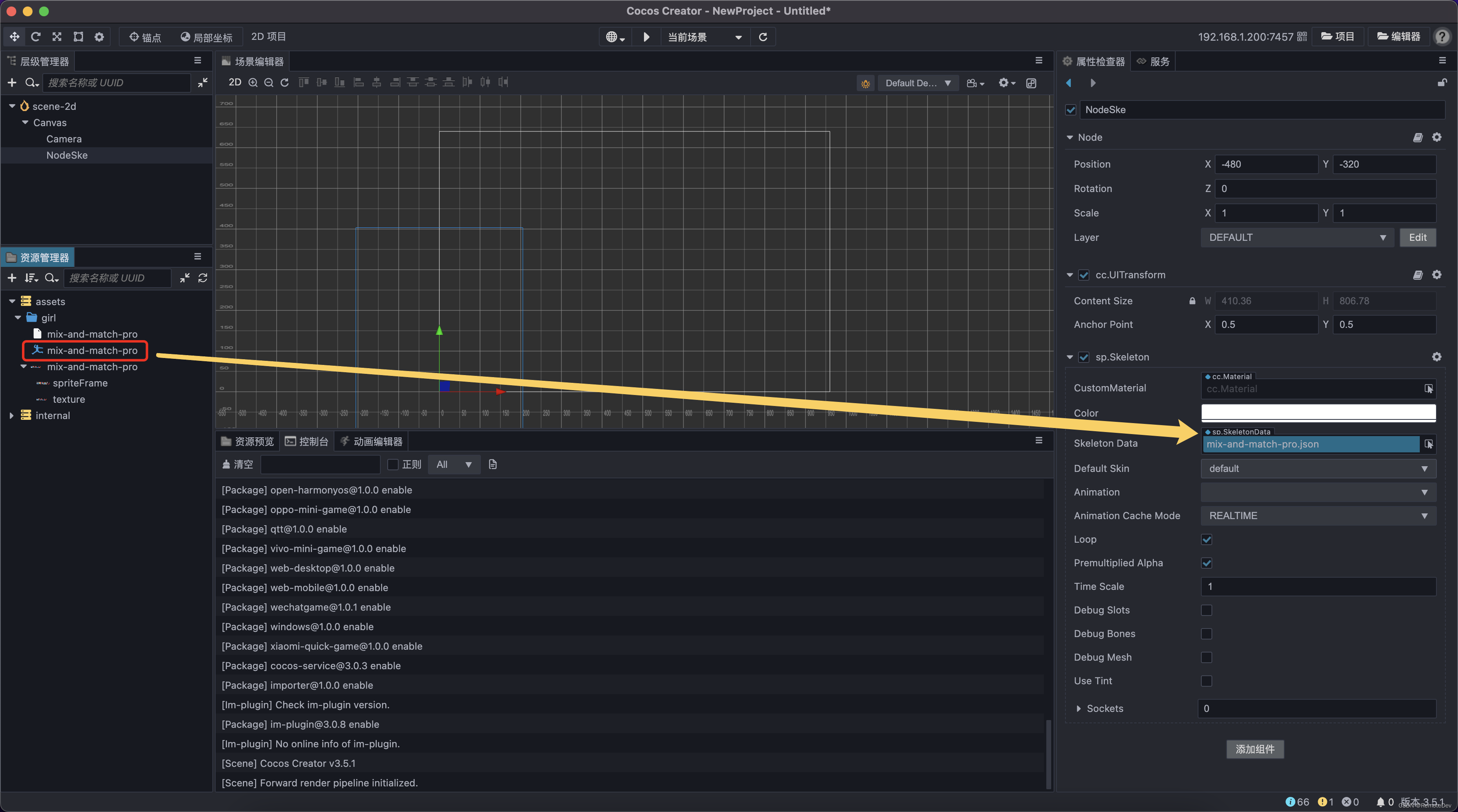Image resolution: width=1458 pixels, height=812 pixels.
Task: Select the scale transform tool
Action: pos(57,37)
